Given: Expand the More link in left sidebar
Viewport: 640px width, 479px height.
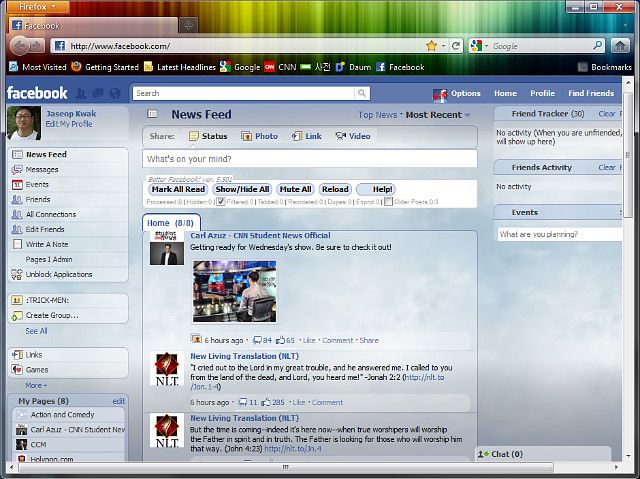Looking at the screenshot, I should point(36,385).
